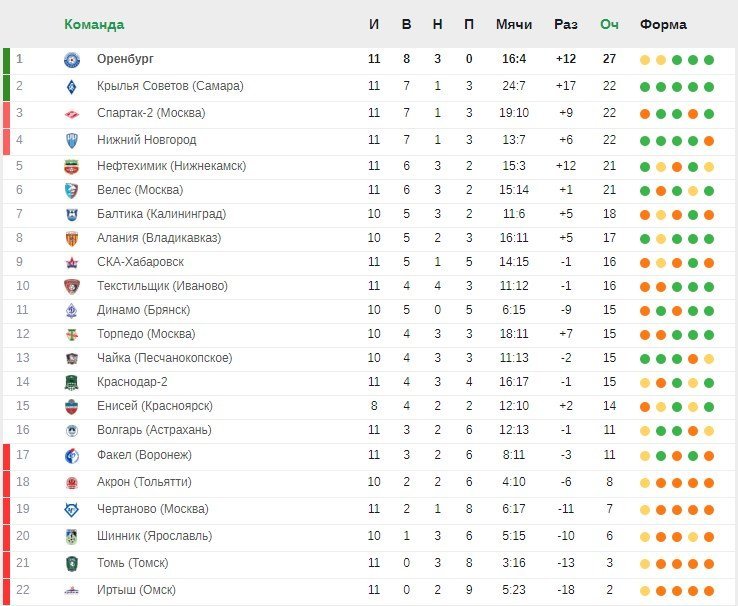This screenshot has width=738, height=606.
Task: Sort table by the Оч points column
Action: pyautogui.click(x=609, y=24)
